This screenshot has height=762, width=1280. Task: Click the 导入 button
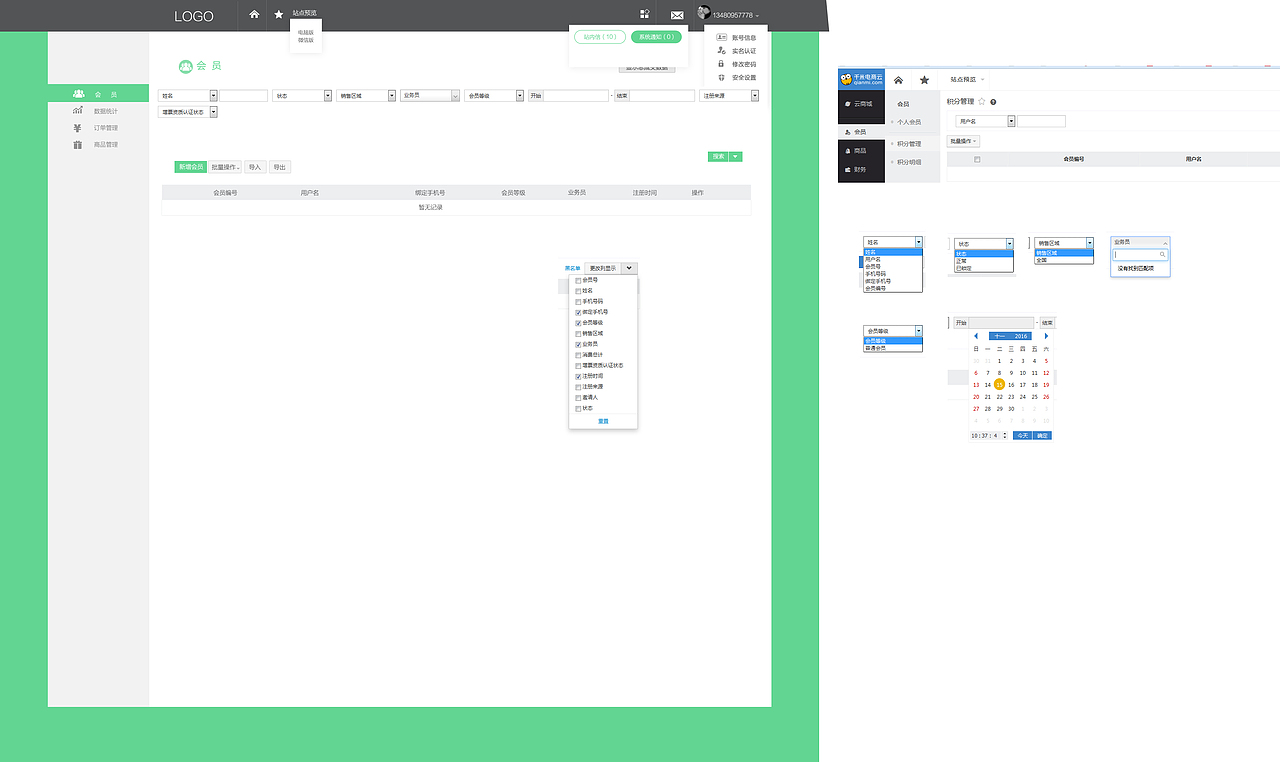pyautogui.click(x=255, y=167)
